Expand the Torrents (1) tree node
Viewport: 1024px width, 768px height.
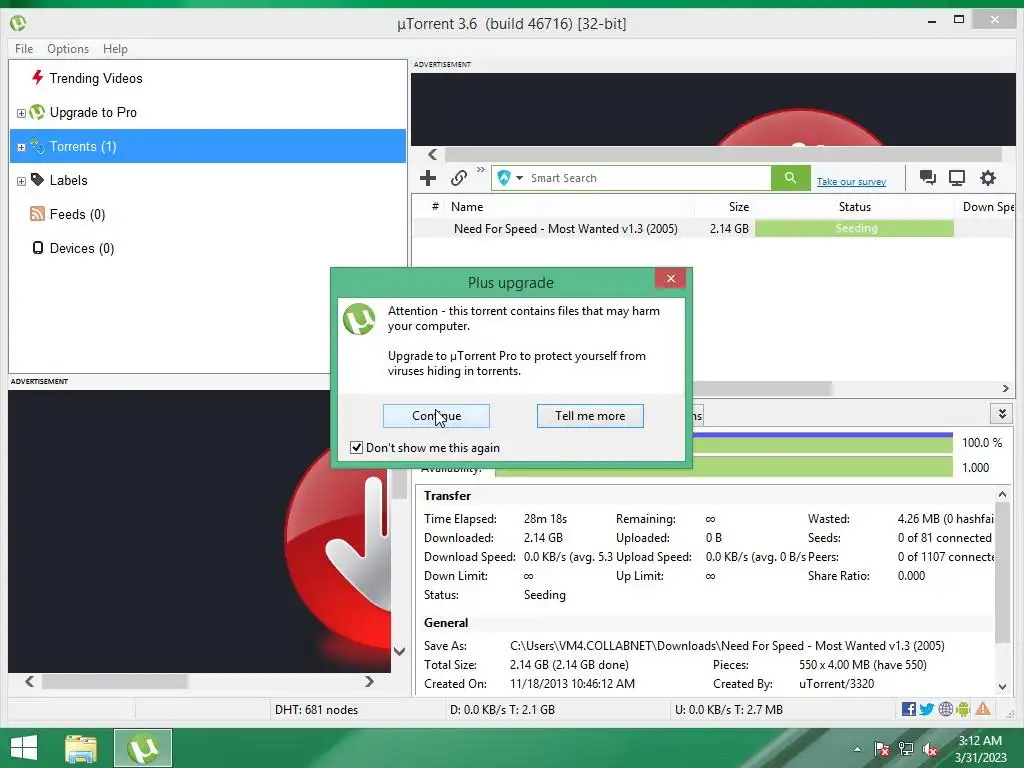click(x=21, y=147)
